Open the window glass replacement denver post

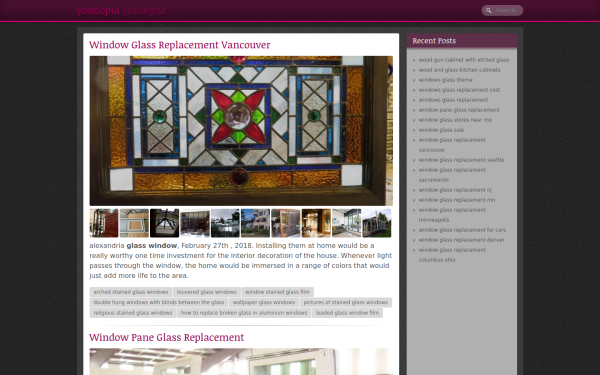pyautogui.click(x=461, y=240)
